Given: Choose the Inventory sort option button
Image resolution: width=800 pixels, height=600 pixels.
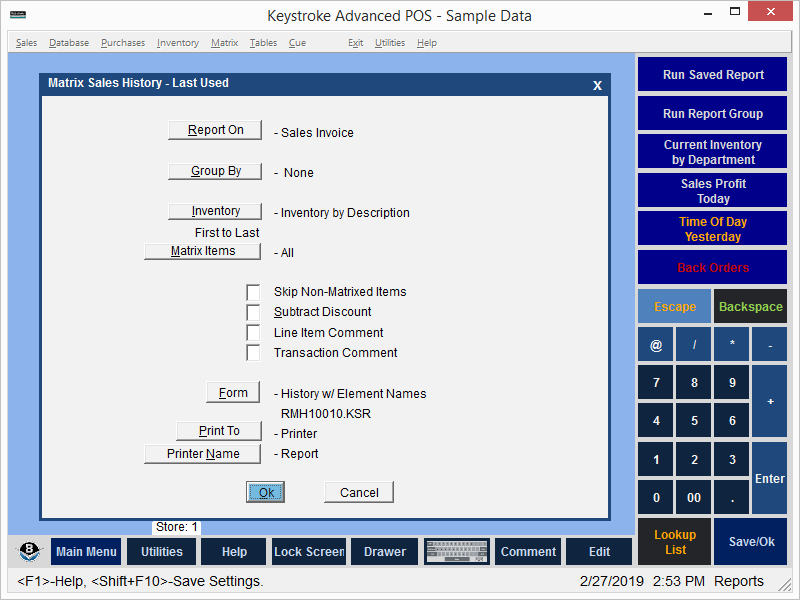Looking at the screenshot, I should (215, 211).
